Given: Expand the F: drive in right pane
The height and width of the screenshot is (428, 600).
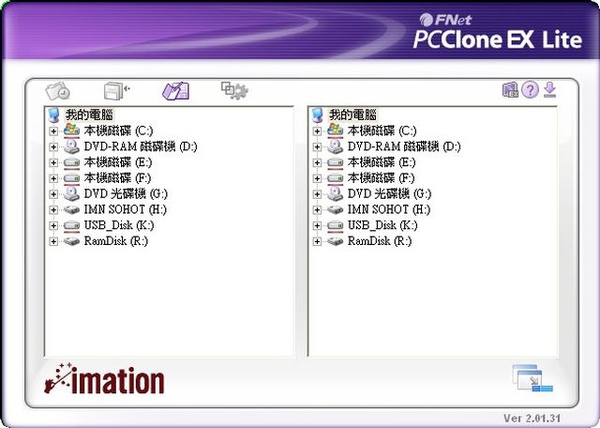Looking at the screenshot, I should point(317,178).
